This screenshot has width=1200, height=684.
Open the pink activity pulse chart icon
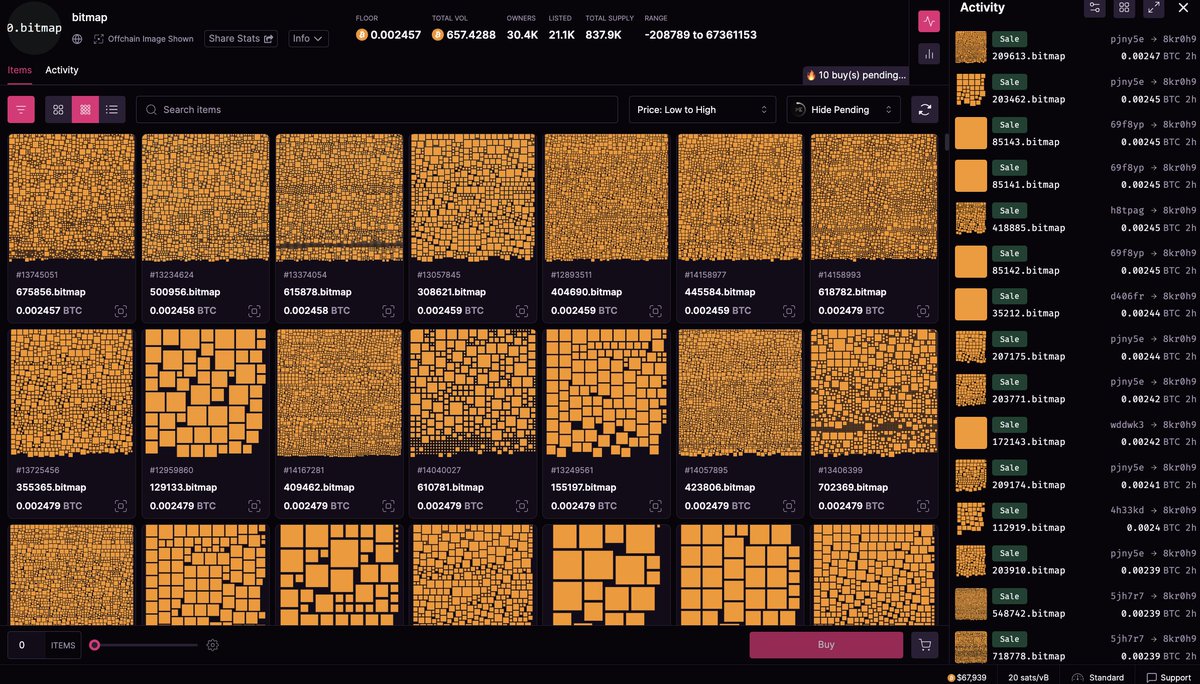(929, 21)
